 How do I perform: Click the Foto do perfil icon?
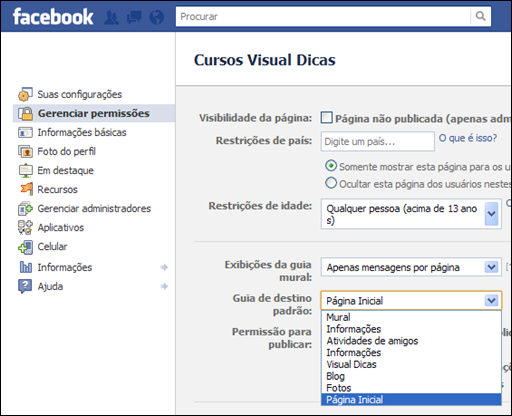tap(25, 151)
